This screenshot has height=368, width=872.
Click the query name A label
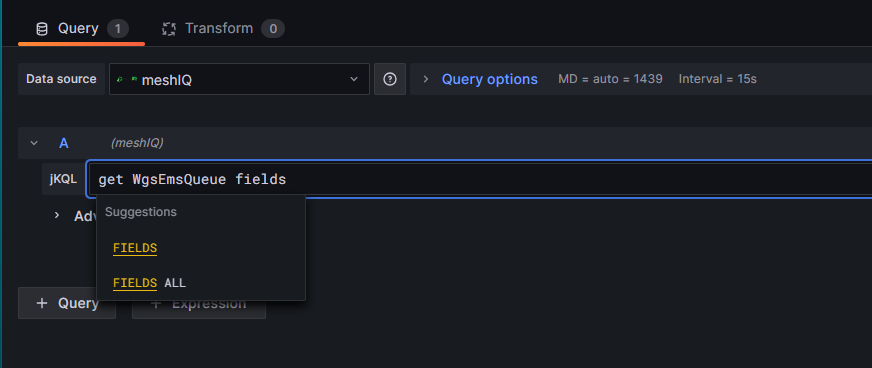pyautogui.click(x=64, y=143)
